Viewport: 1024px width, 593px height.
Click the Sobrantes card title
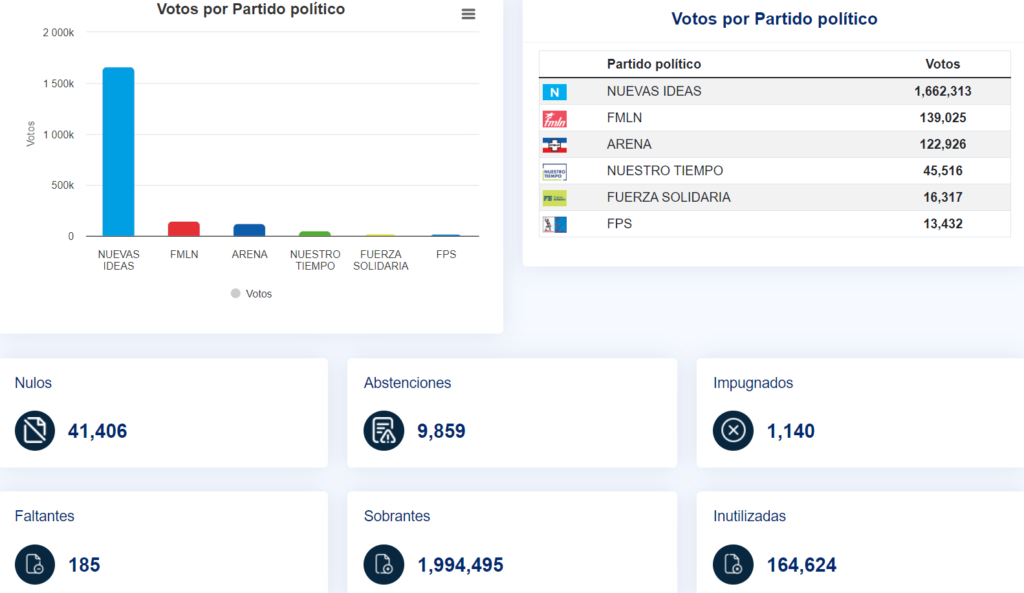click(396, 516)
